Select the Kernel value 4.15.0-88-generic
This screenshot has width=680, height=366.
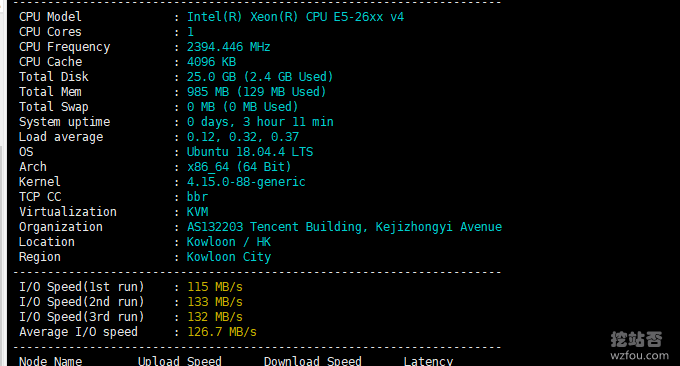point(246,182)
